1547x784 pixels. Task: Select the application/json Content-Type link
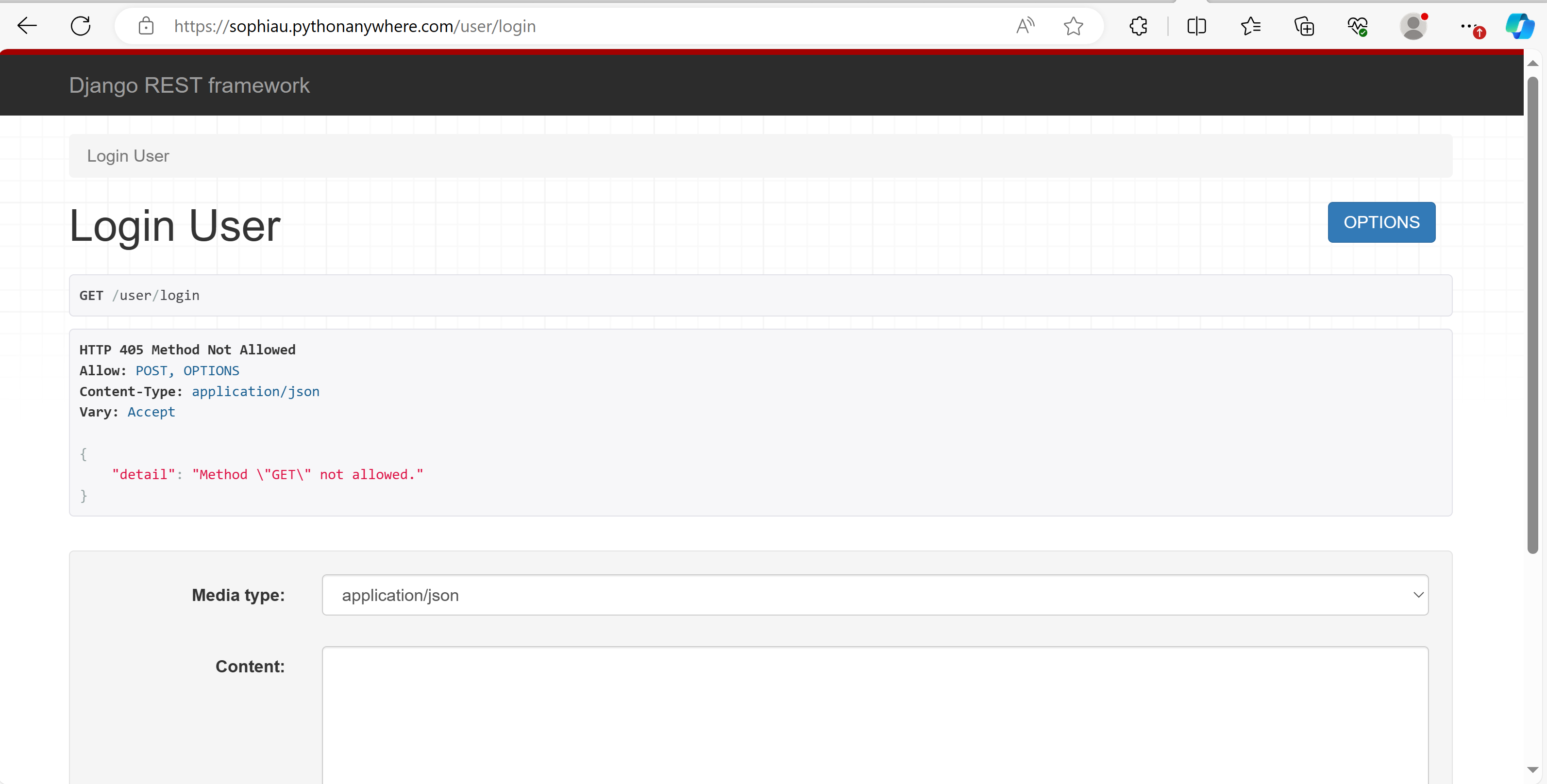255,391
